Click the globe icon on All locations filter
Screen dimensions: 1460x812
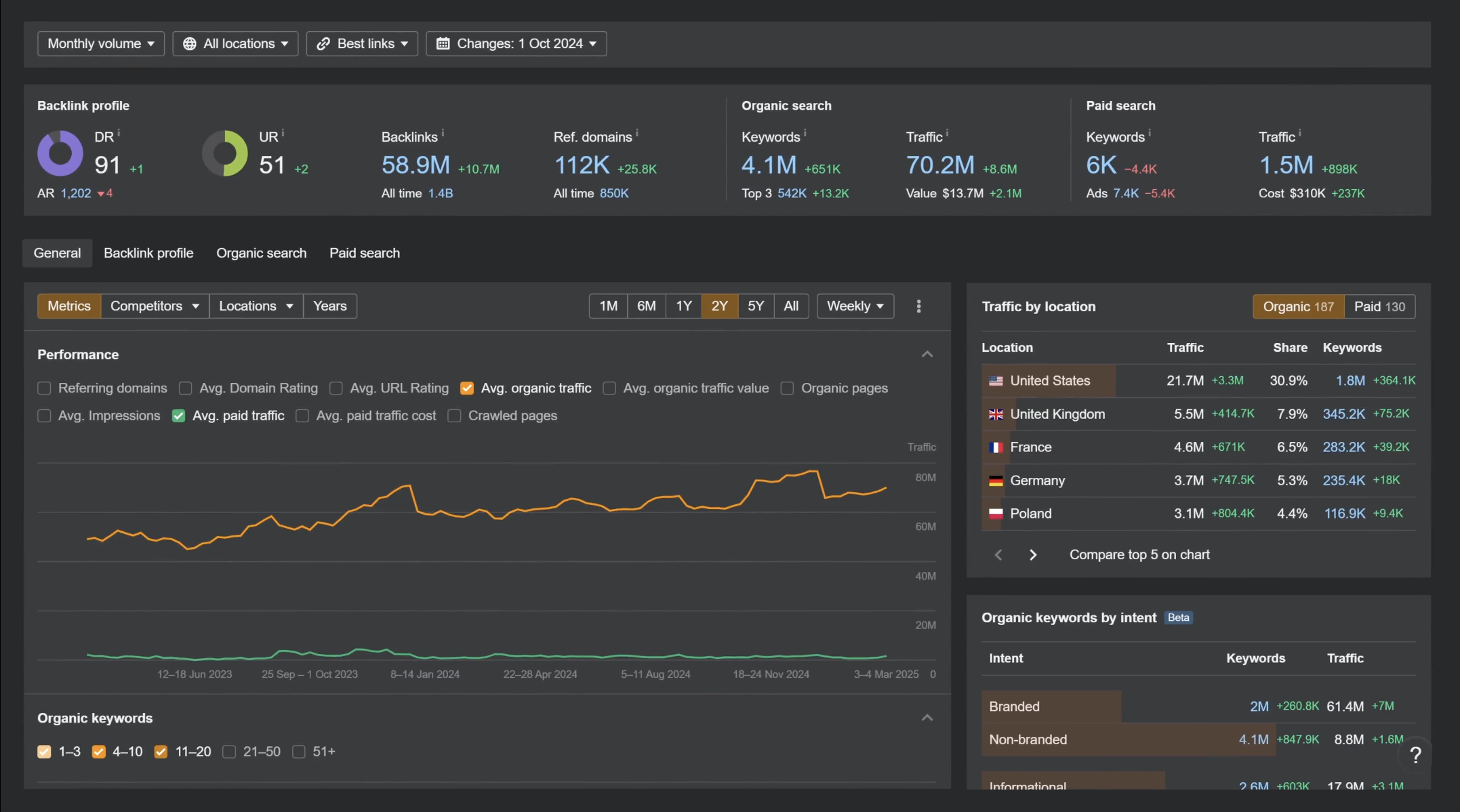[191, 43]
